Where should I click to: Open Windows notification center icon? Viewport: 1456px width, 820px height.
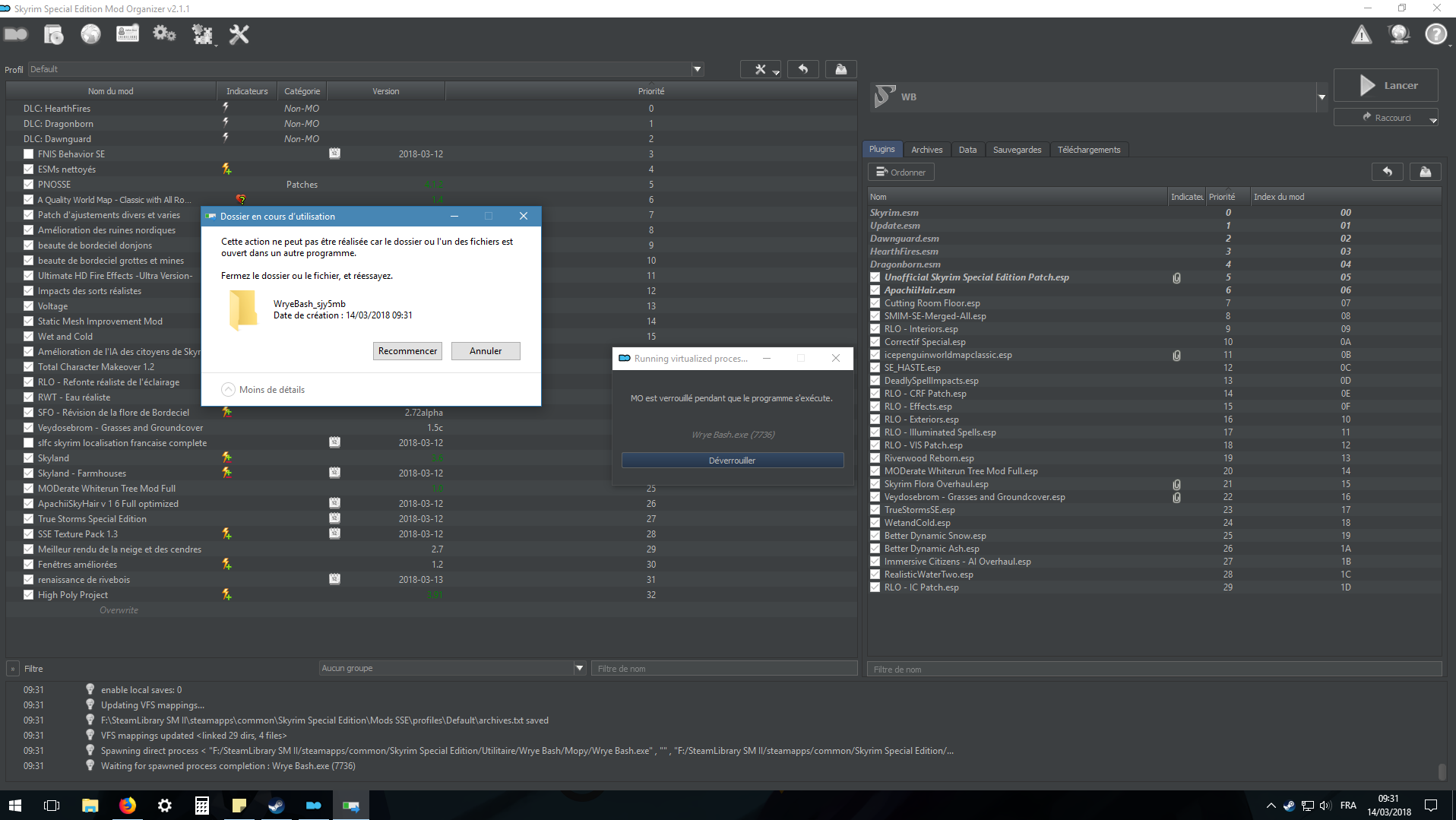click(1431, 806)
